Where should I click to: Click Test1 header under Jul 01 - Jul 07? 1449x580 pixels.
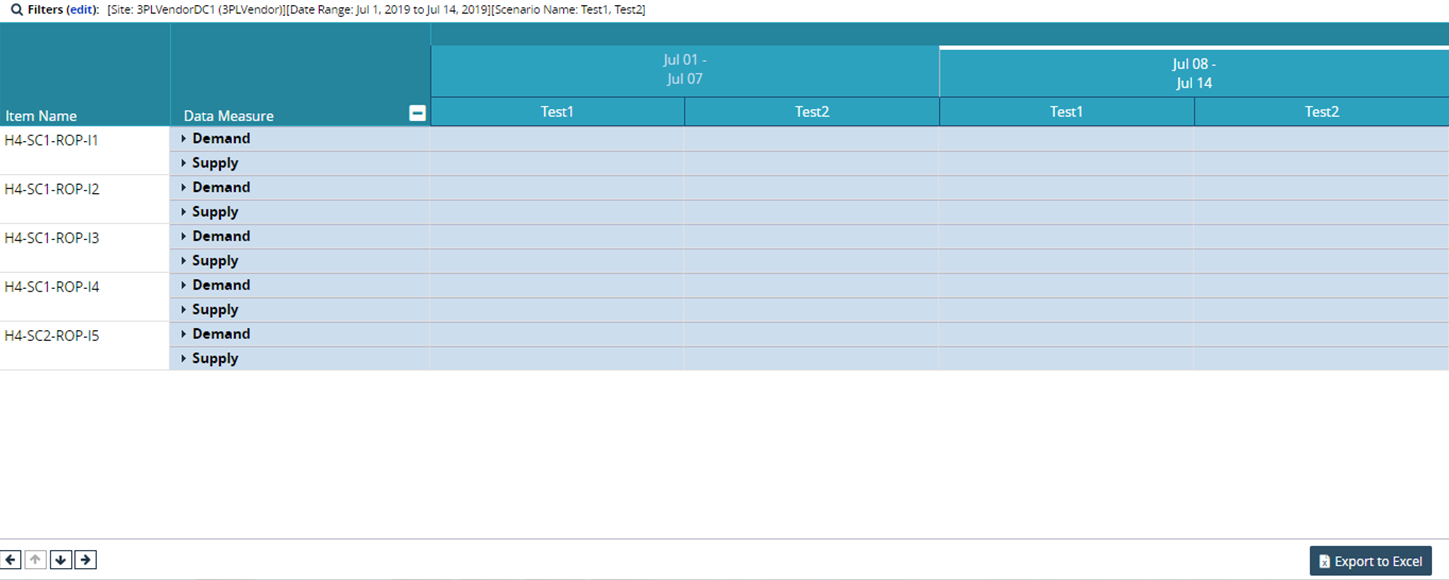(558, 112)
